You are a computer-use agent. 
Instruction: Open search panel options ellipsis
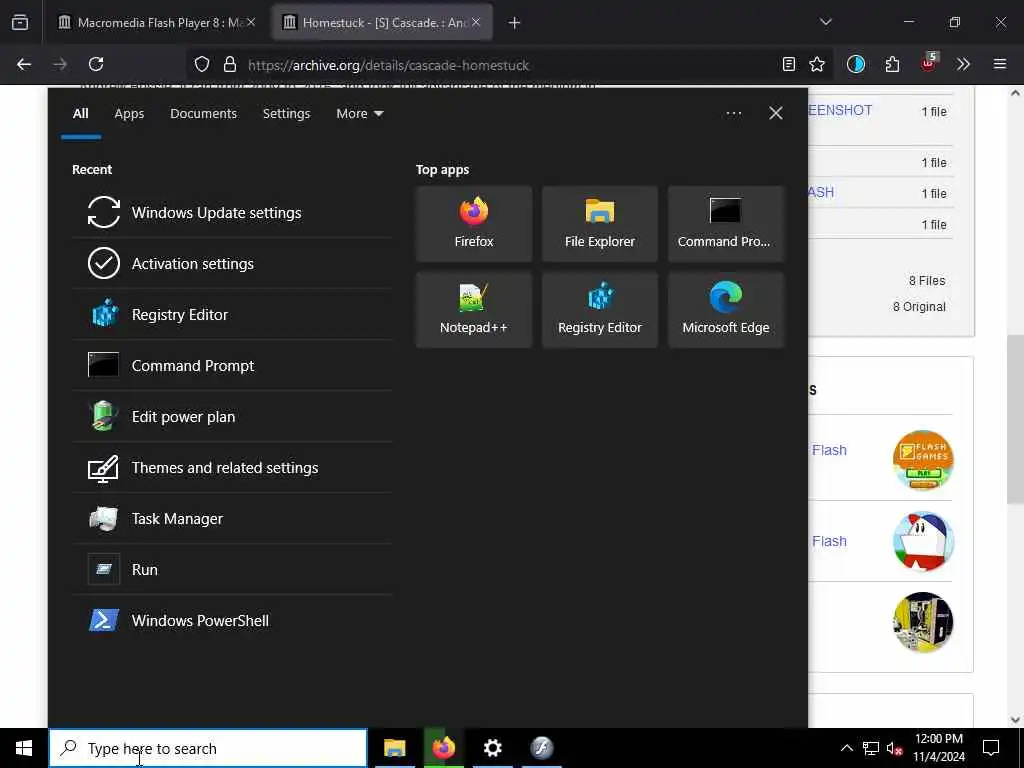(x=733, y=113)
